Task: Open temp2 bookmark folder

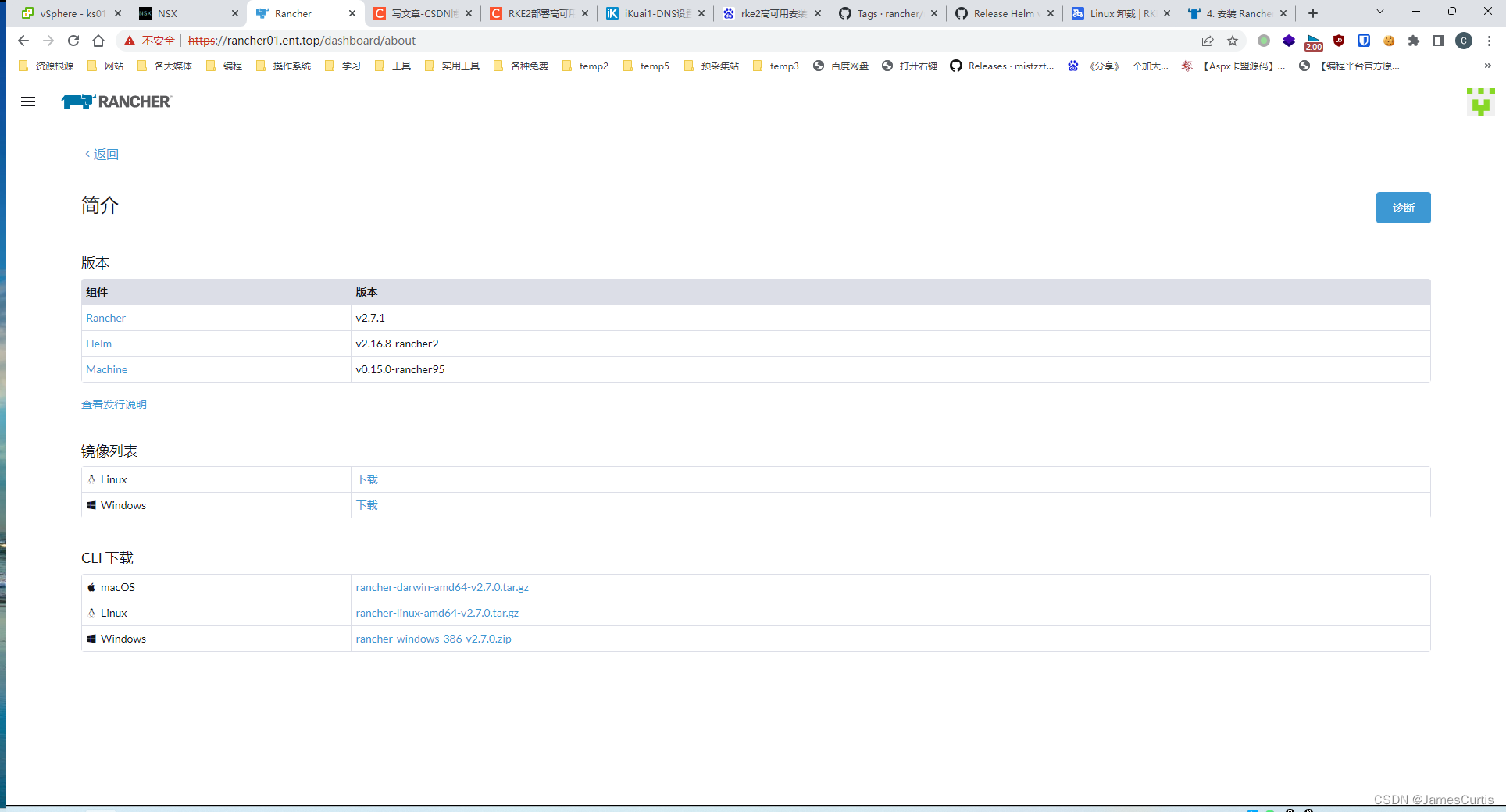Action: [585, 66]
